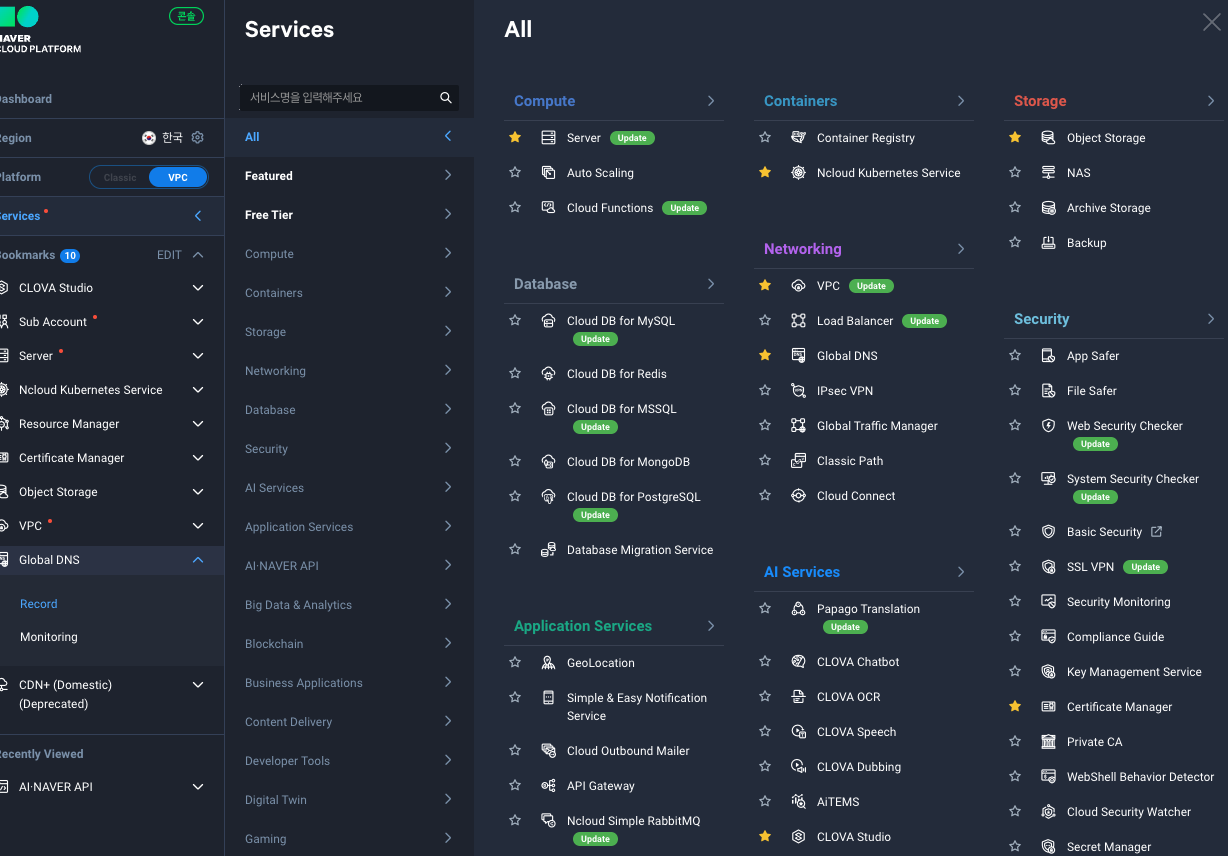Screen dimensions: 1228x856
Task: Click the Server service icon in Compute
Action: (548, 138)
